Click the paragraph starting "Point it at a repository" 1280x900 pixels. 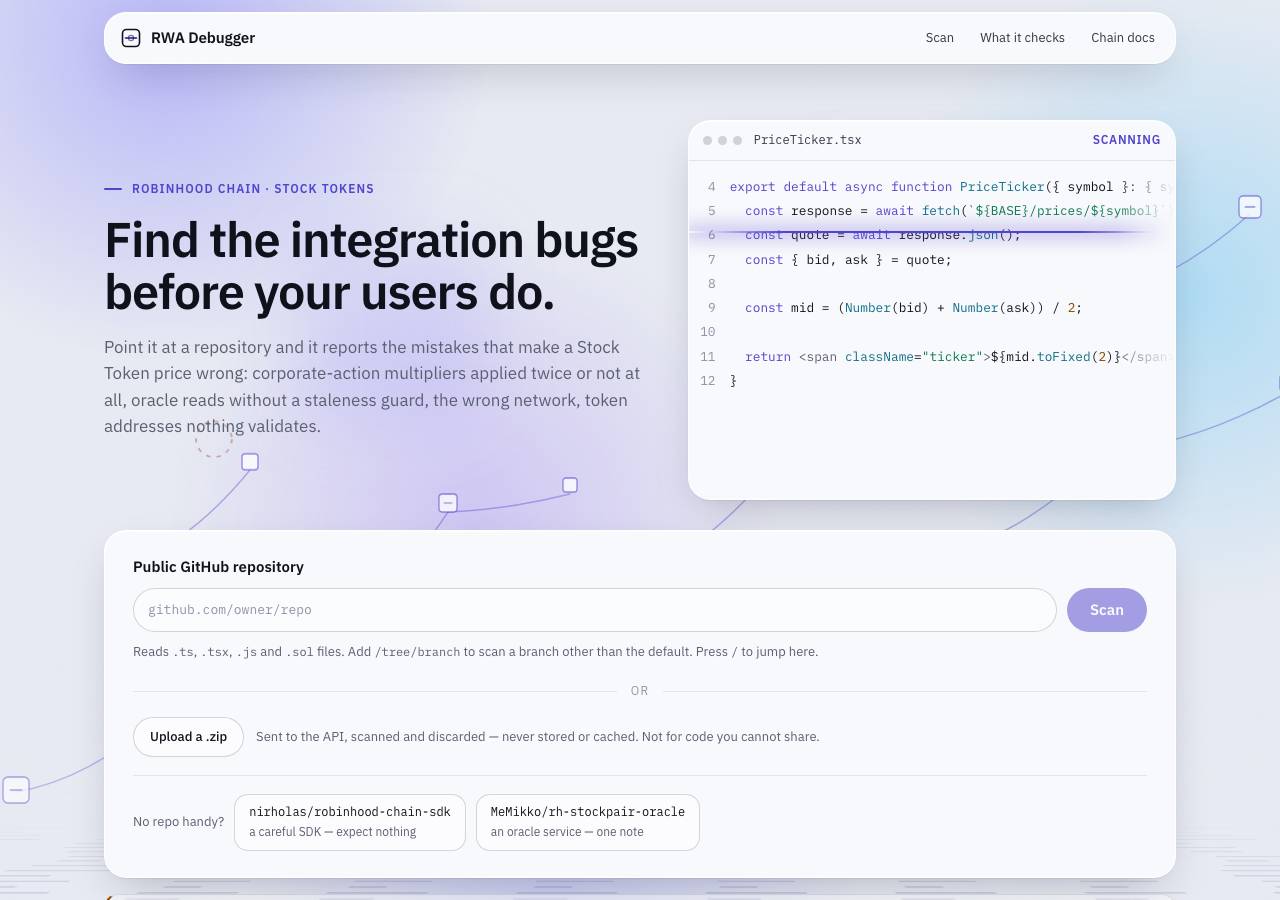click(x=372, y=387)
